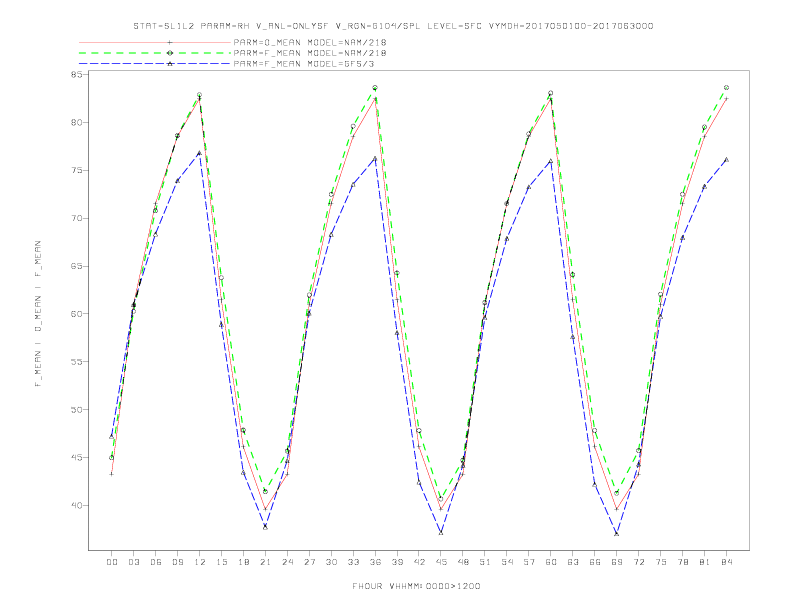
Task: Click the x-axis tick label 36
Action: click(375, 562)
